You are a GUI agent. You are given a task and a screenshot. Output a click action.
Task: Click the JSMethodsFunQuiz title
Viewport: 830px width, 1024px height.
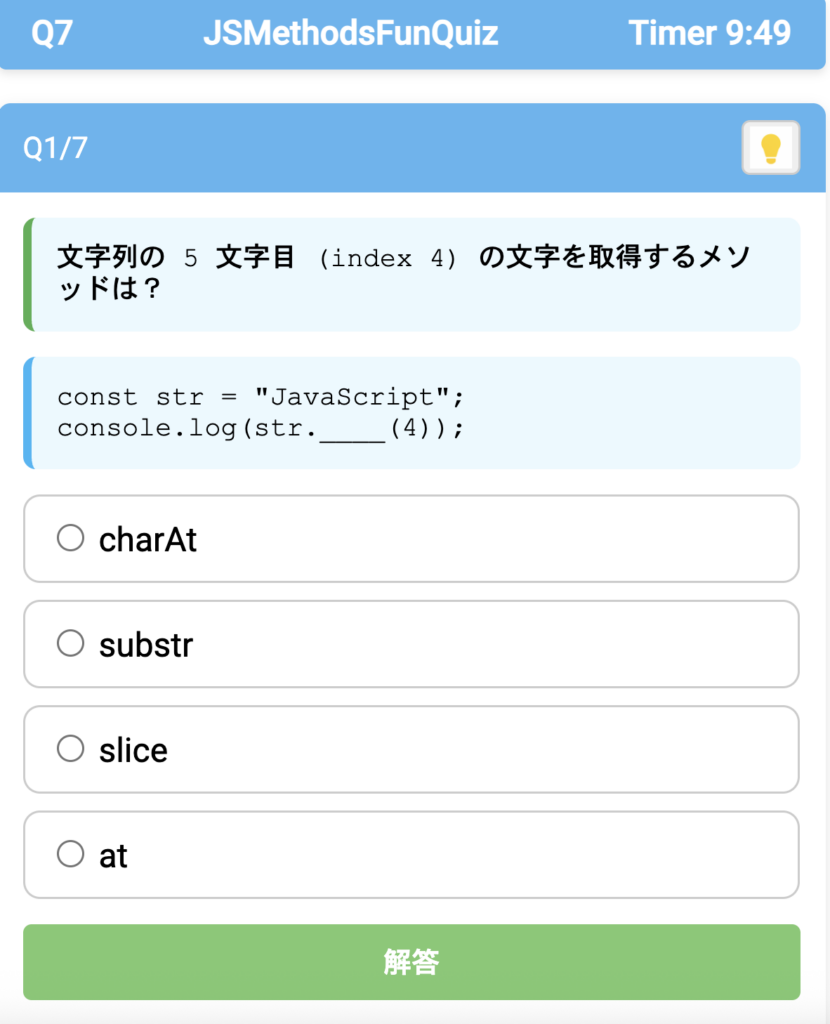click(x=350, y=33)
